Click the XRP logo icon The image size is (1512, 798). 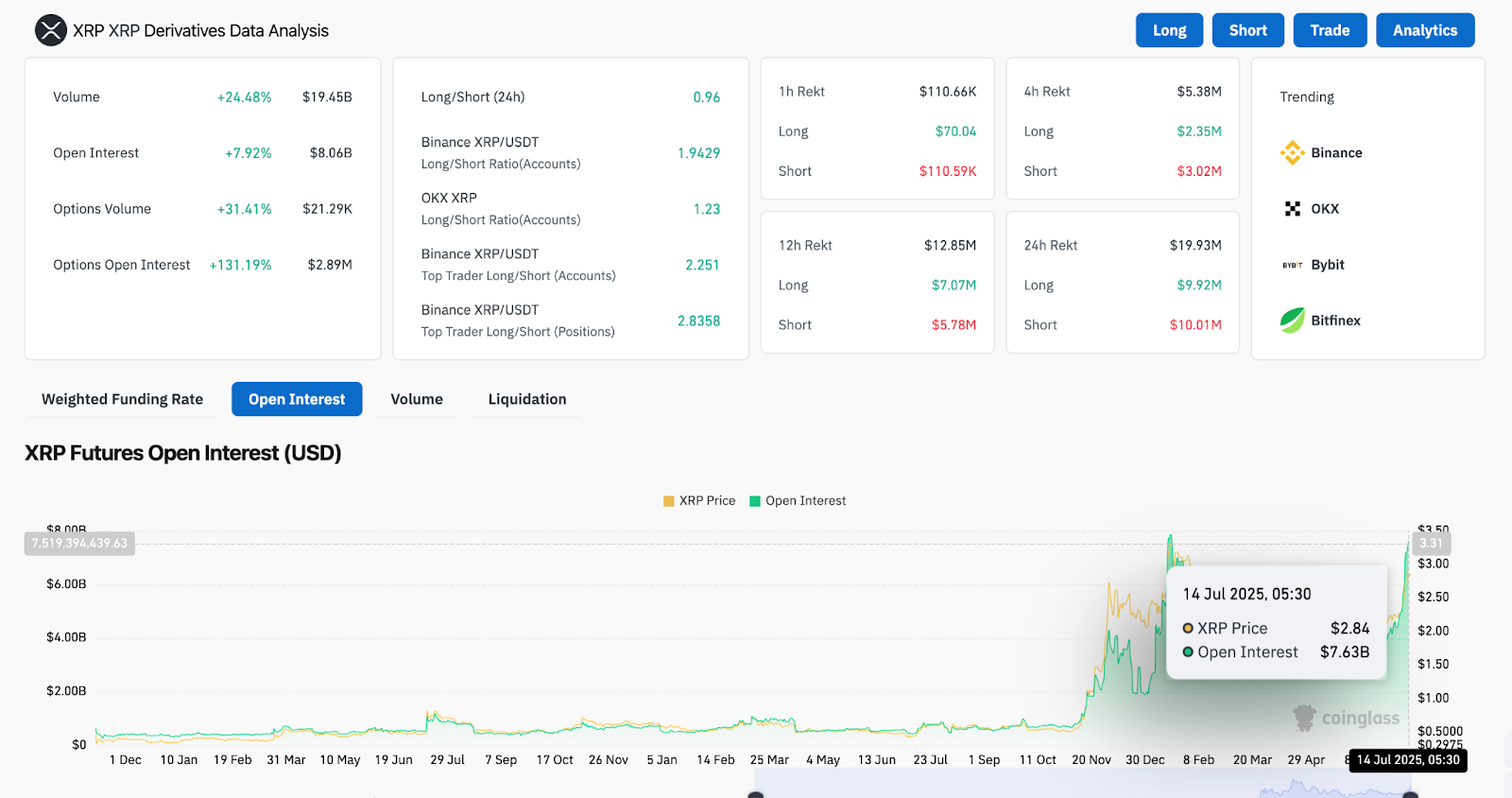[51, 30]
